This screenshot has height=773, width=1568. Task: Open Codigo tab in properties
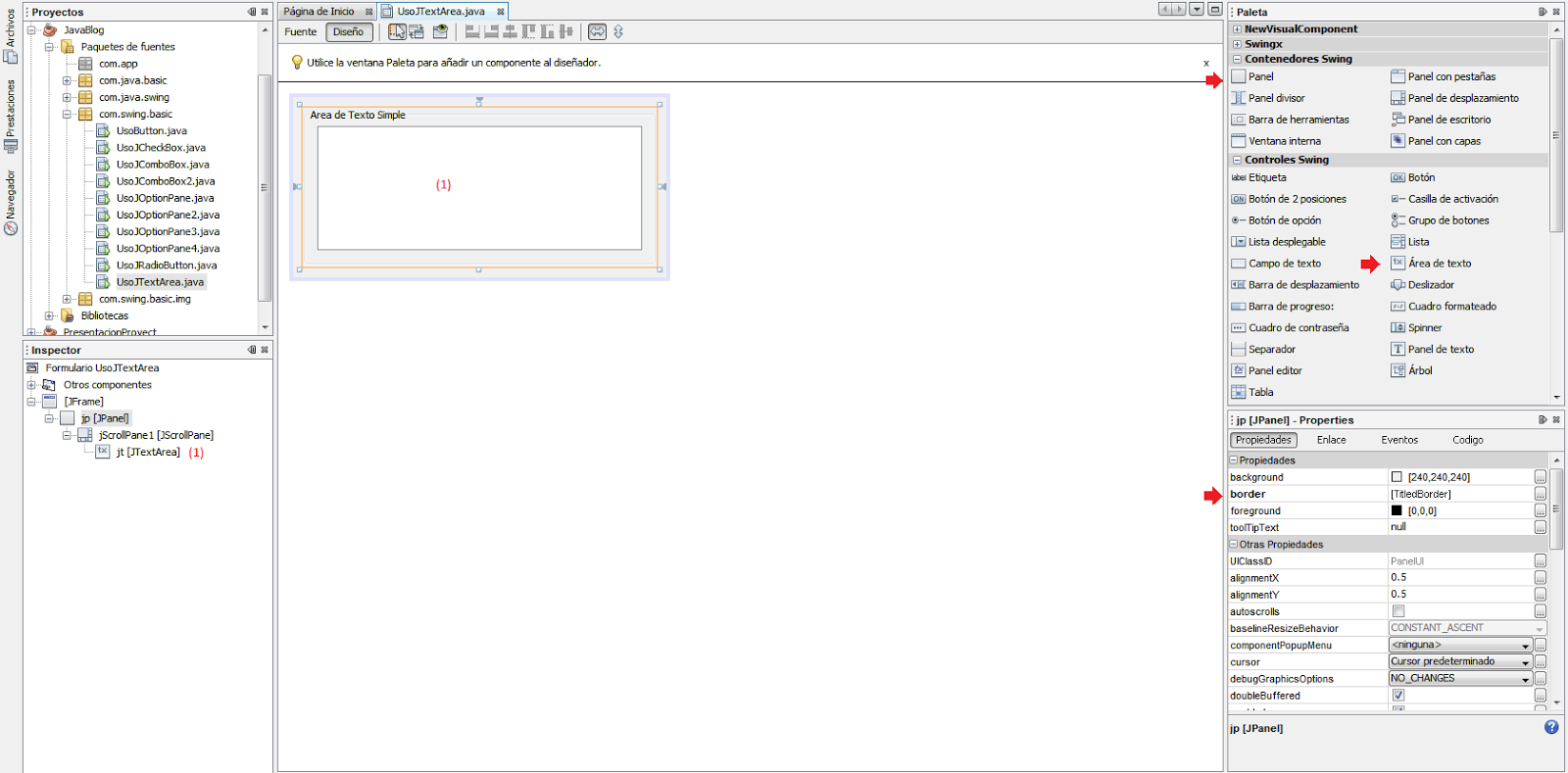click(1467, 440)
